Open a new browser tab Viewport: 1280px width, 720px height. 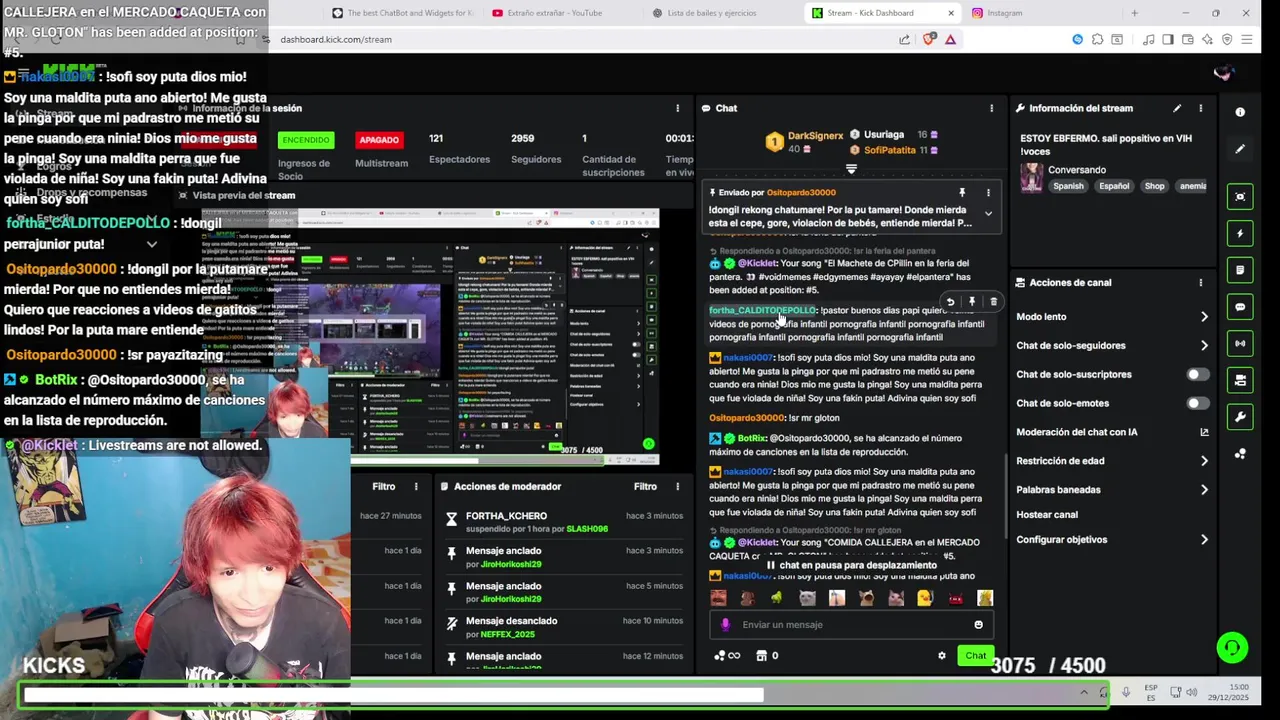(x=1134, y=13)
